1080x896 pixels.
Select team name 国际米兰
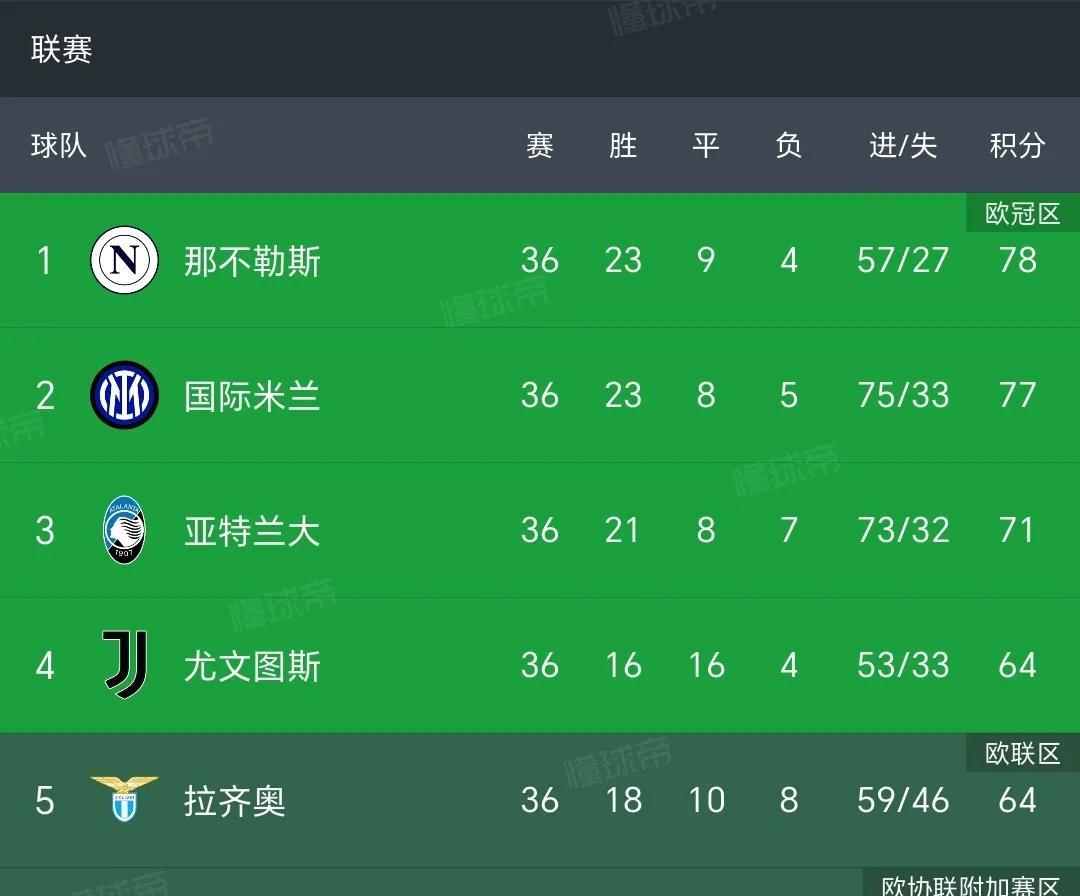[252, 396]
